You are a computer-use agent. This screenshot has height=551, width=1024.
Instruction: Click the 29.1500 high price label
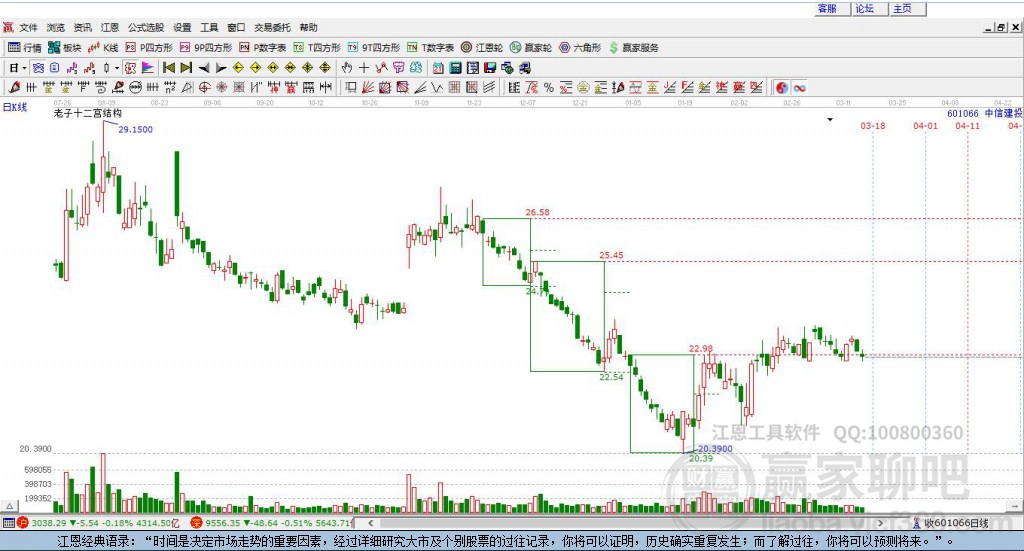tap(135, 129)
